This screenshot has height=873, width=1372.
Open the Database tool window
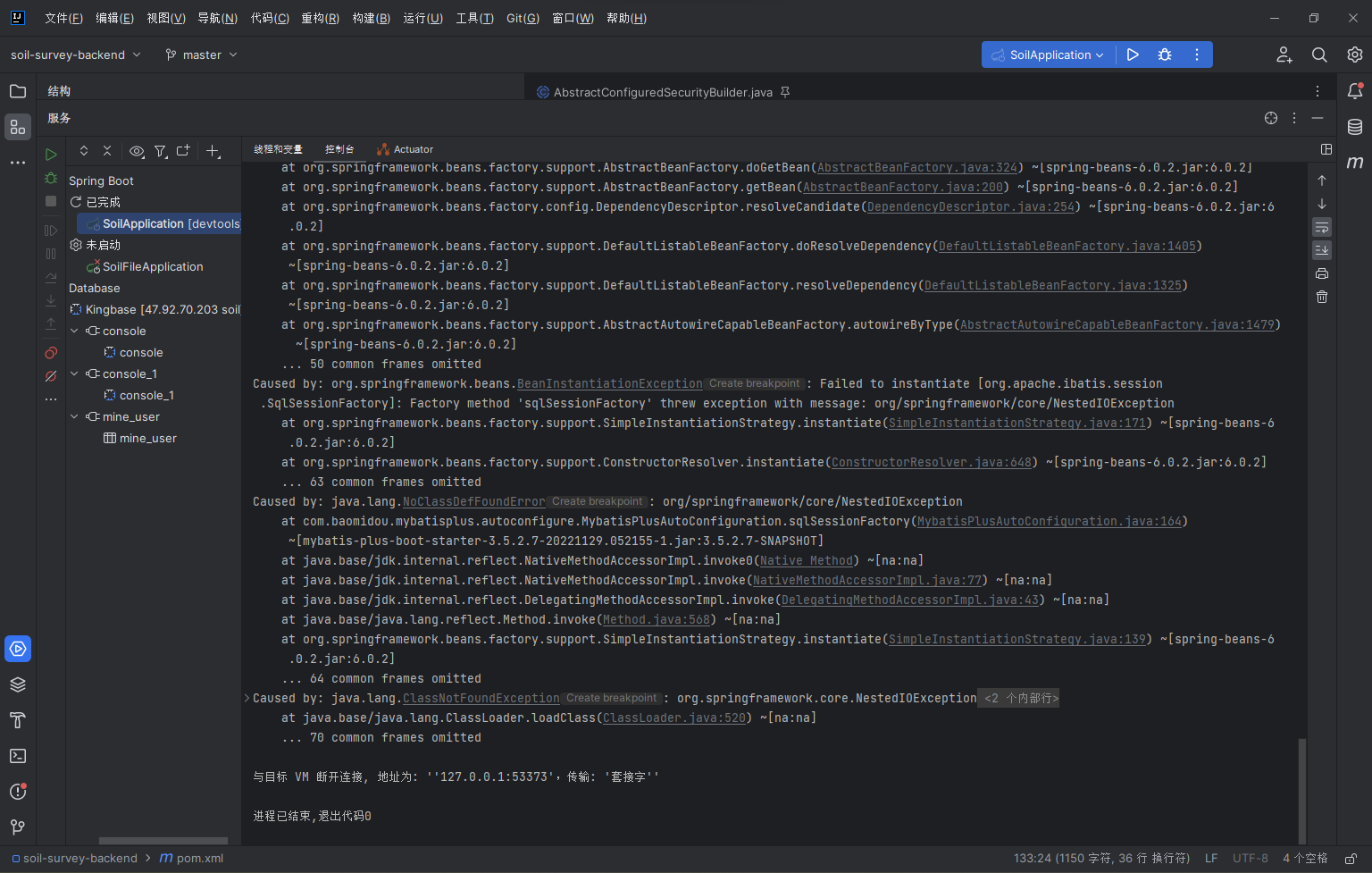point(1355,127)
